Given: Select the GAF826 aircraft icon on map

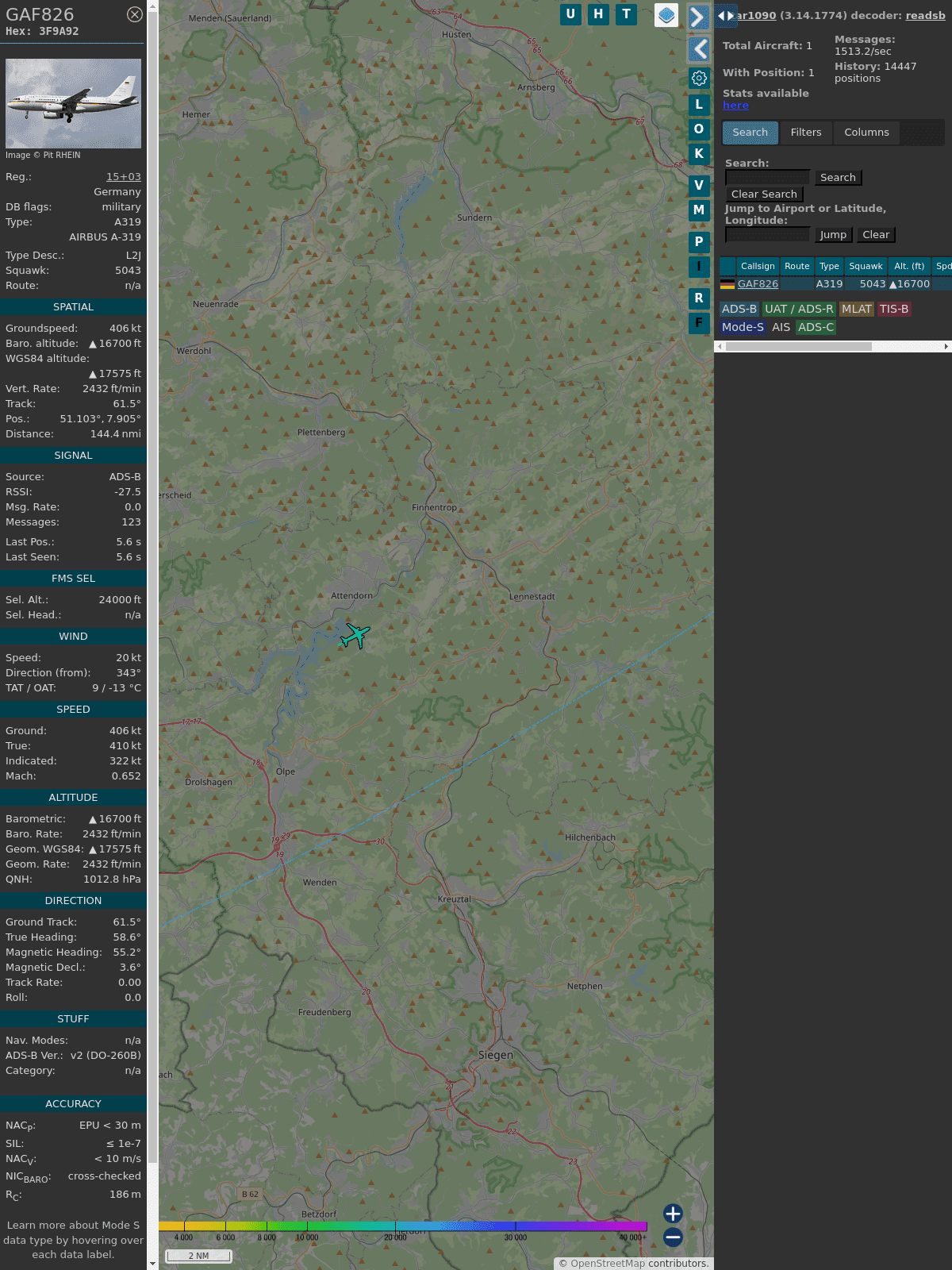Looking at the screenshot, I should (x=355, y=635).
